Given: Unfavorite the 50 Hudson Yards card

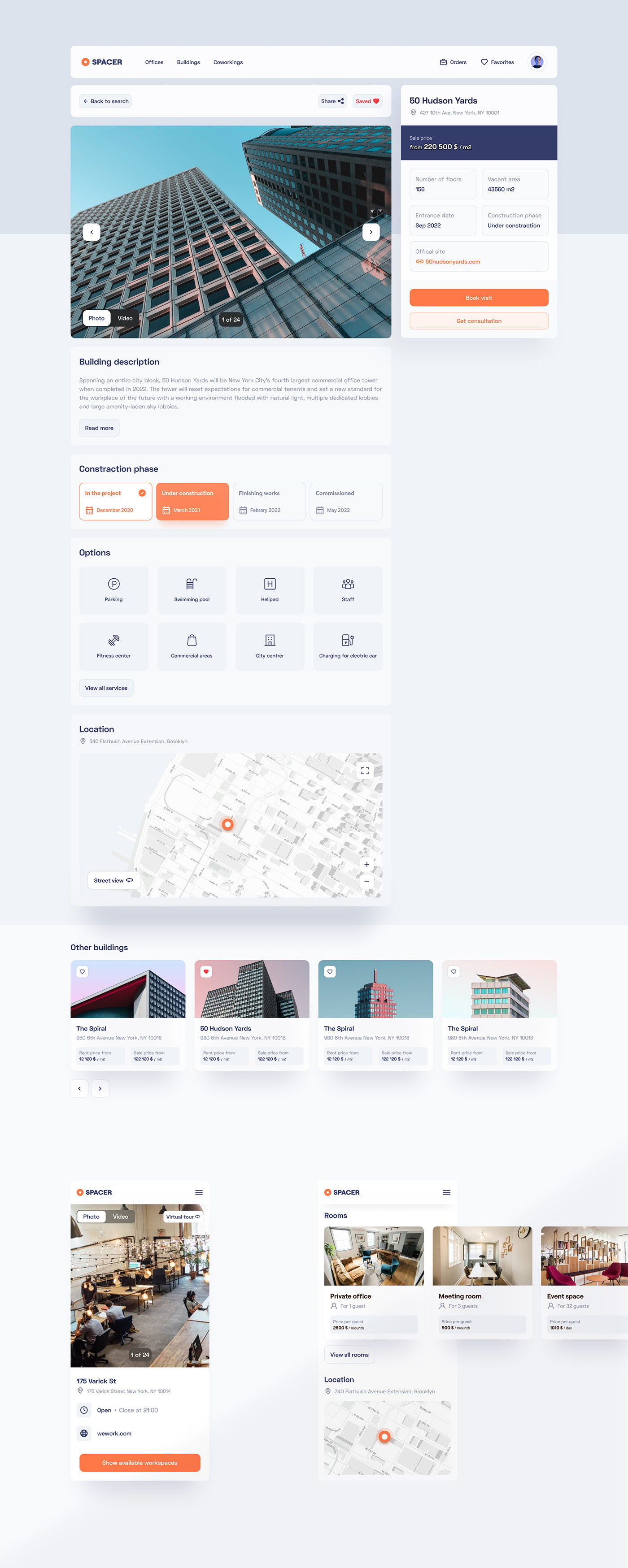Looking at the screenshot, I should point(206,971).
